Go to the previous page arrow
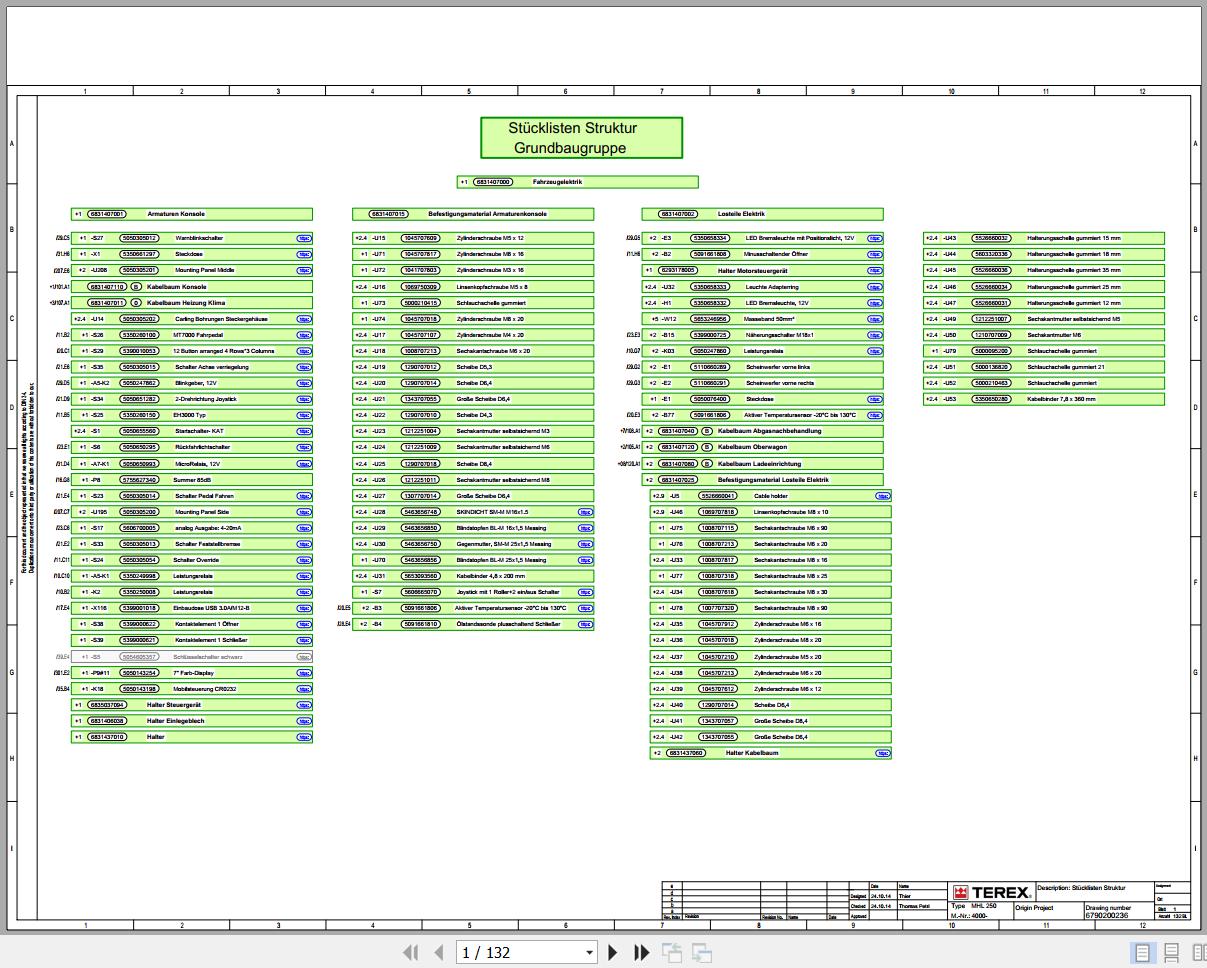The image size is (1207, 968). 438,952
